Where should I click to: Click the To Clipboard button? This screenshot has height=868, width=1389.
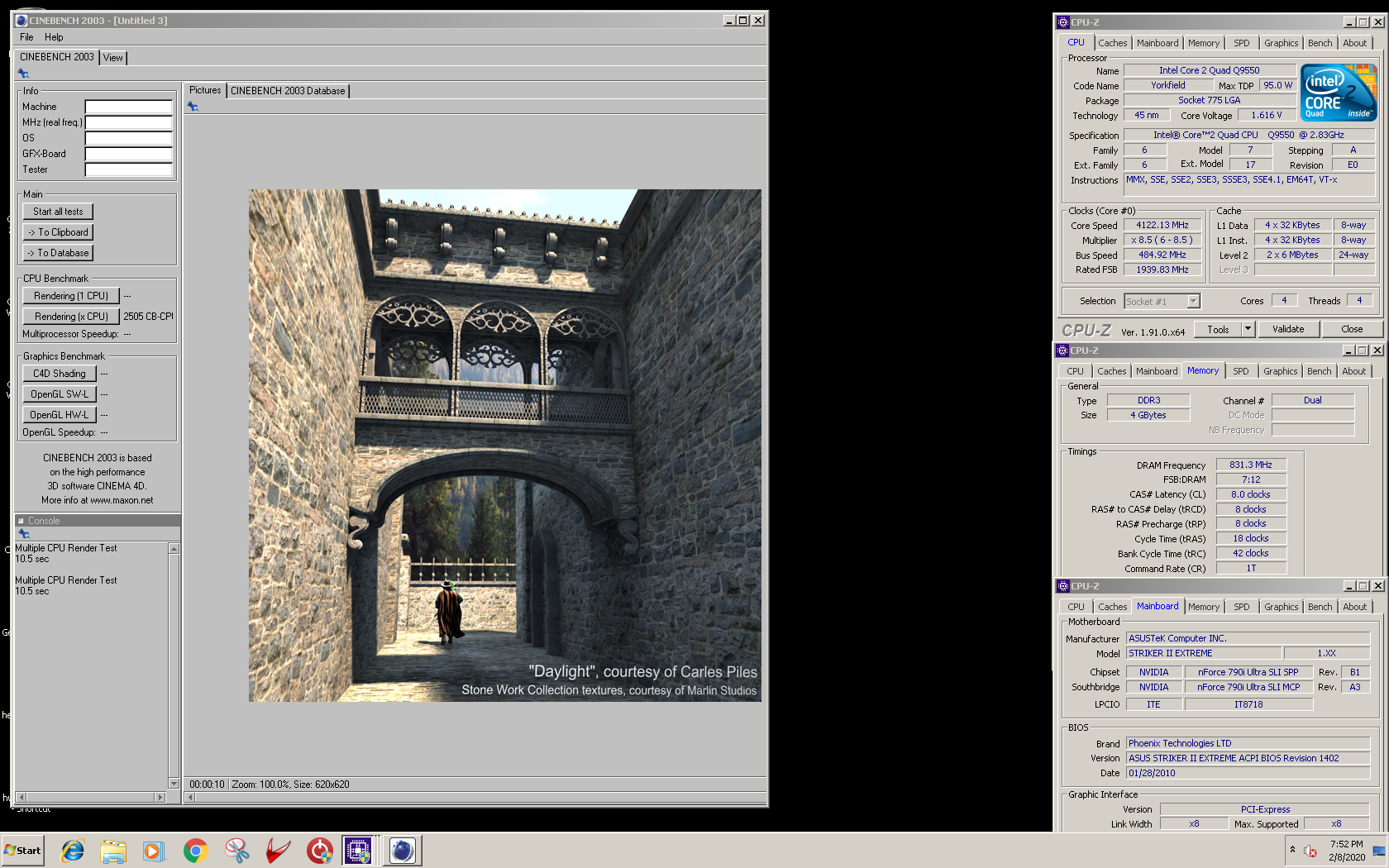58,232
